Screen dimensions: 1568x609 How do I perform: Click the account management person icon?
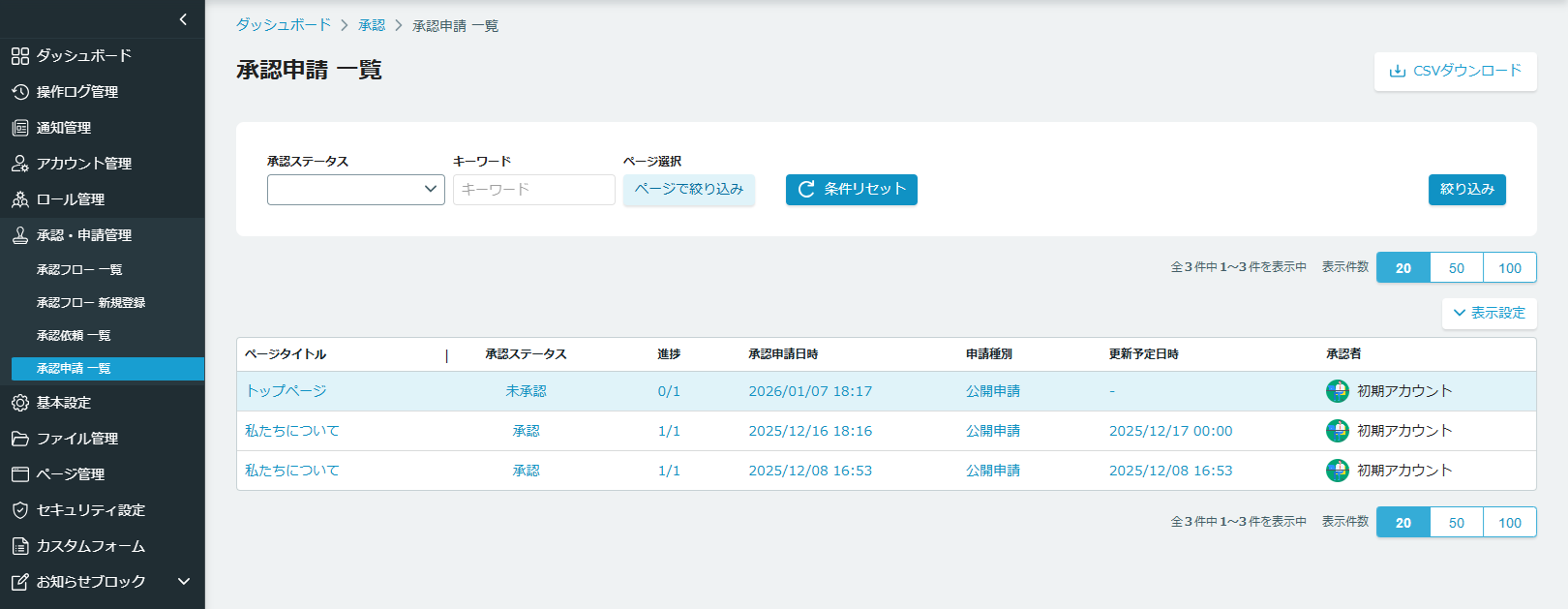click(x=20, y=164)
